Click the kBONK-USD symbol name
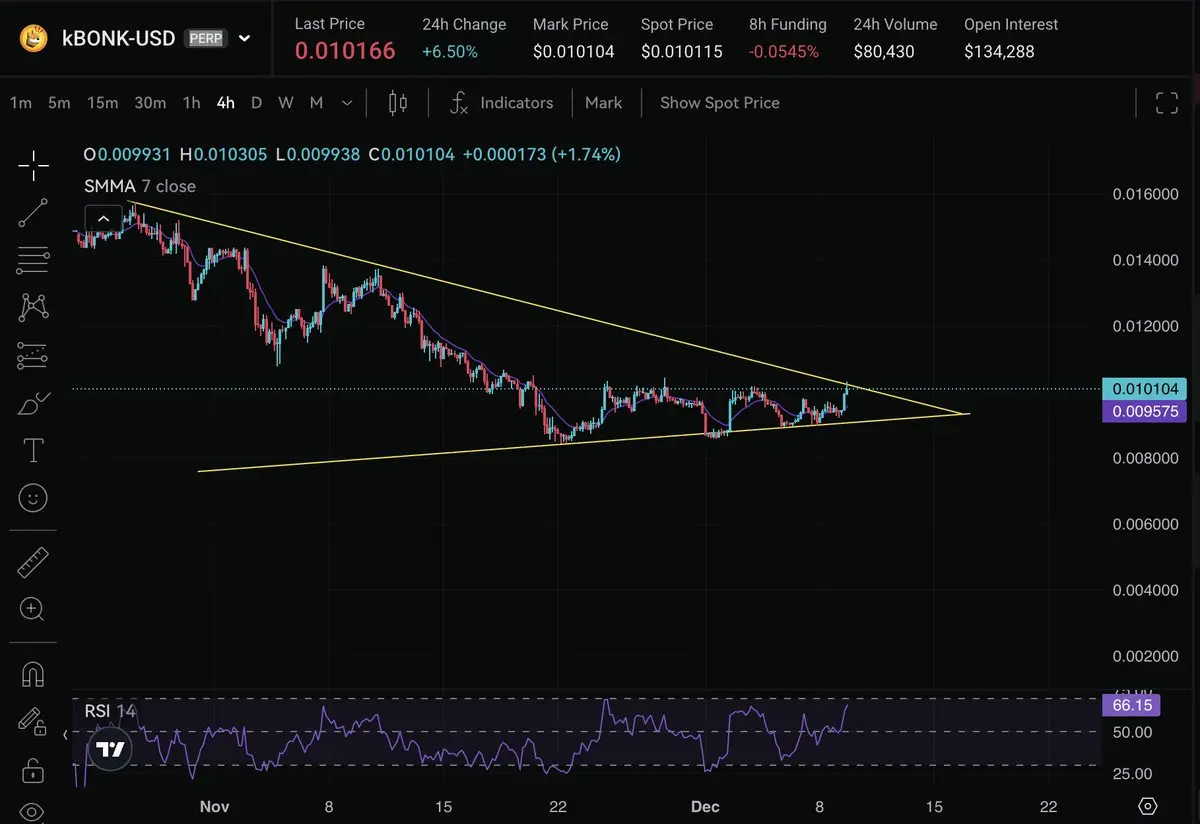This screenshot has width=1200, height=824. click(119, 39)
